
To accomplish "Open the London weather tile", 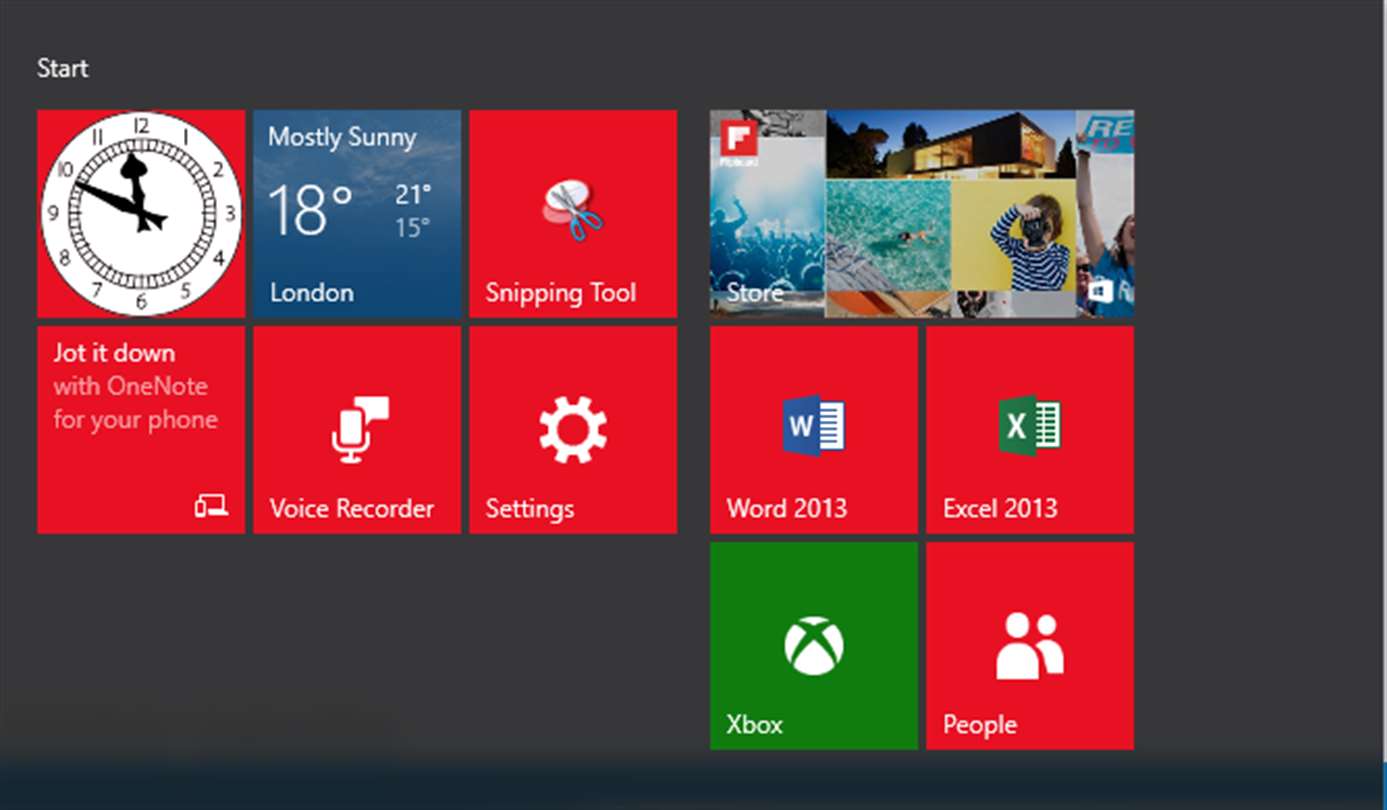I will coord(357,213).
